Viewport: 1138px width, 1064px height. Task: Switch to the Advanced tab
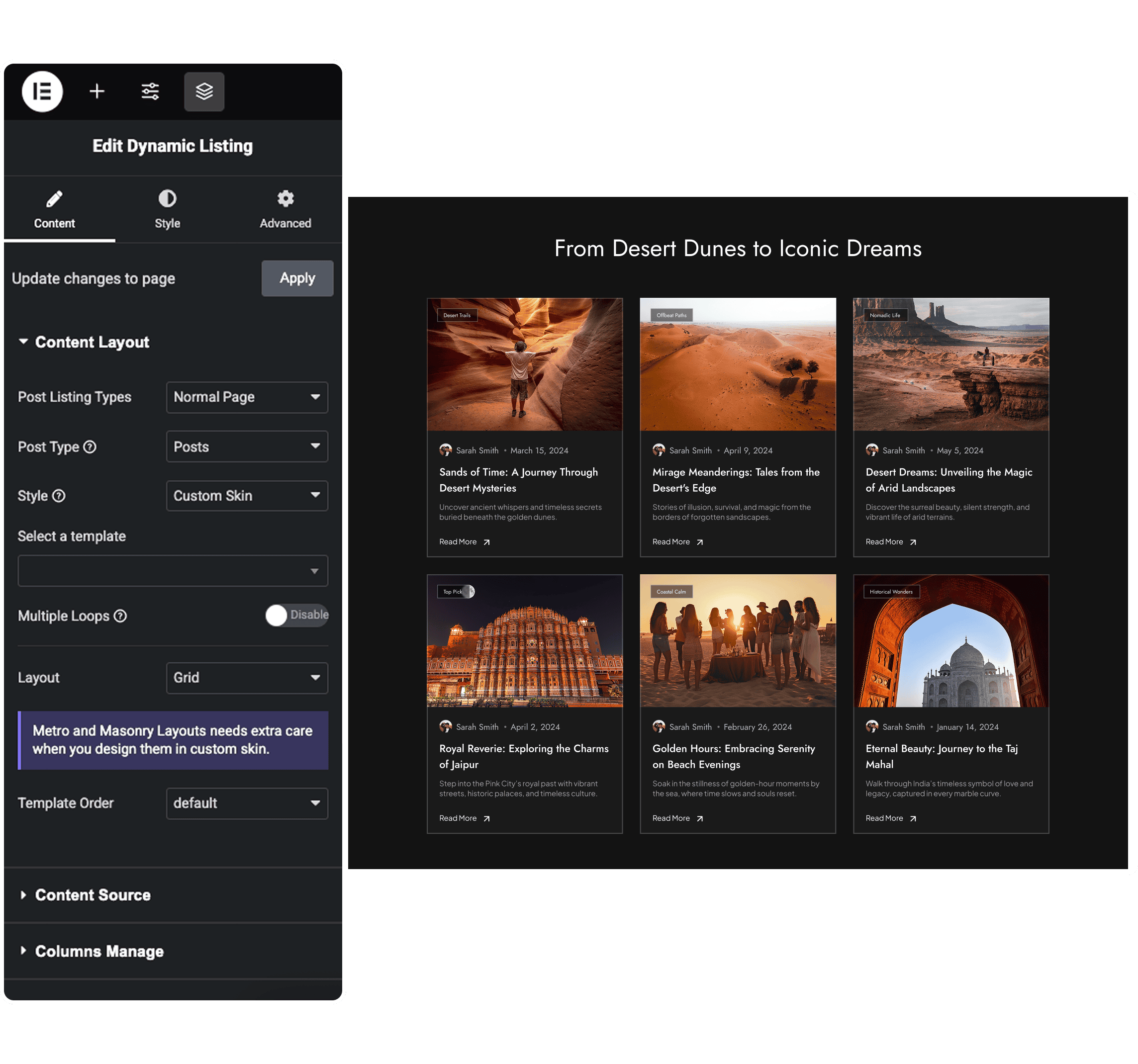coord(285,209)
